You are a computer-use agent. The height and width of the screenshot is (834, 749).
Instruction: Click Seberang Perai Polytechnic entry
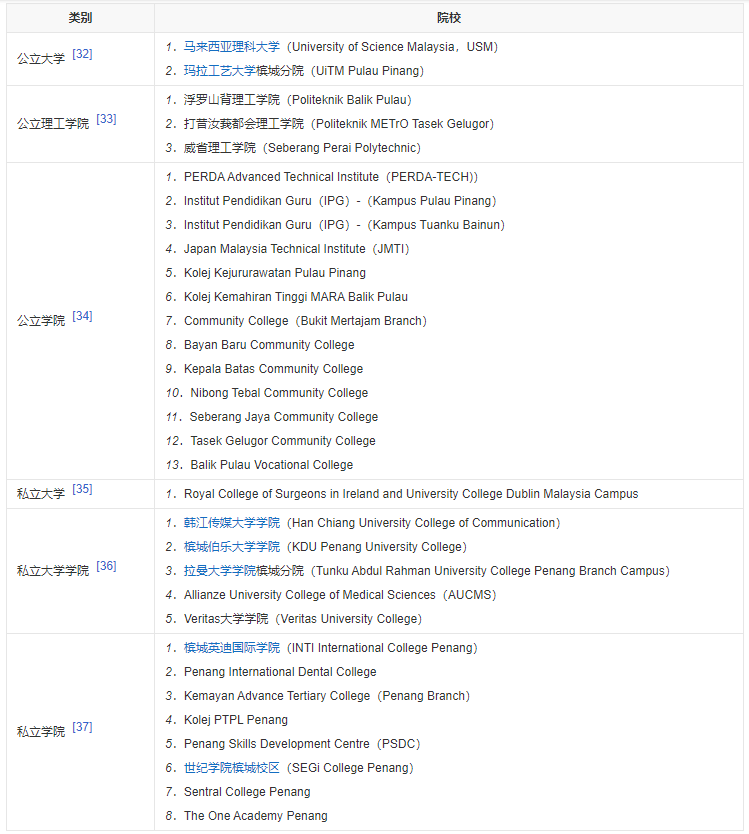pos(302,148)
